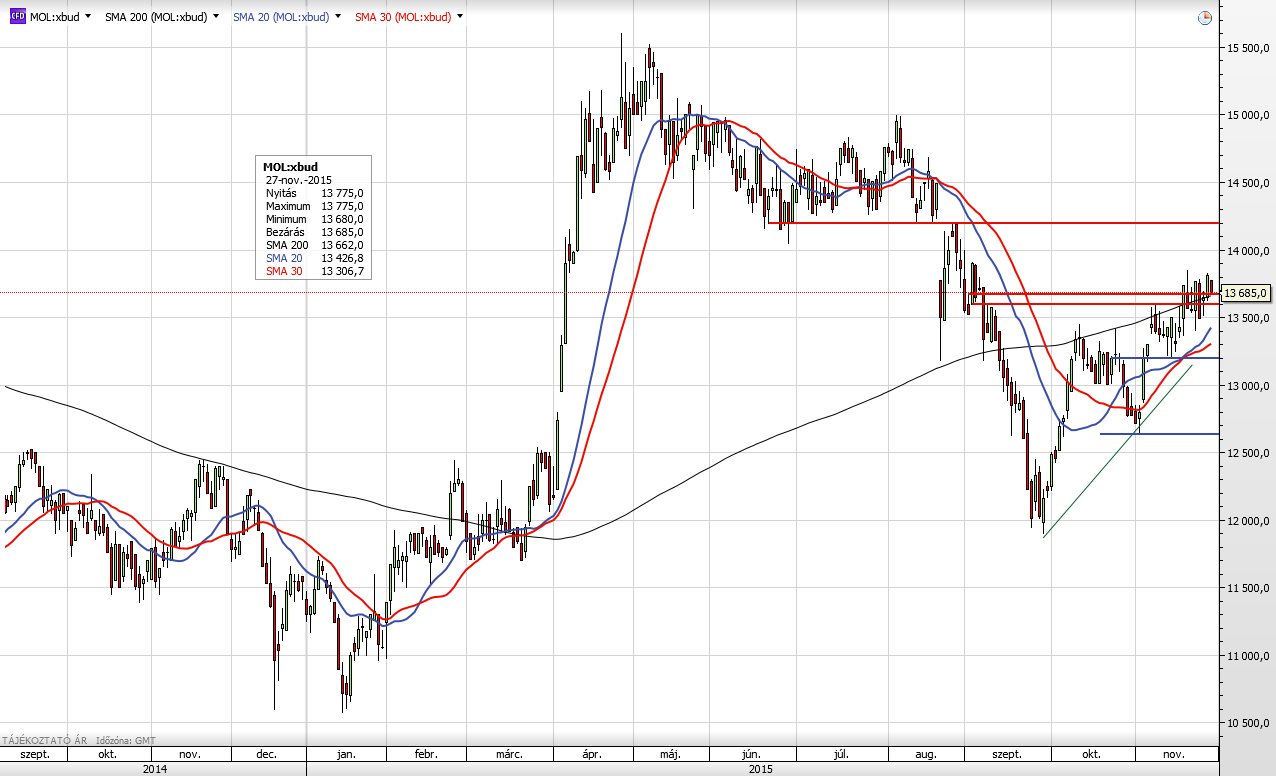The width and height of the screenshot is (1276, 776).
Task: Click the SMA 200 value 13 662,0
Action: click(x=342, y=245)
